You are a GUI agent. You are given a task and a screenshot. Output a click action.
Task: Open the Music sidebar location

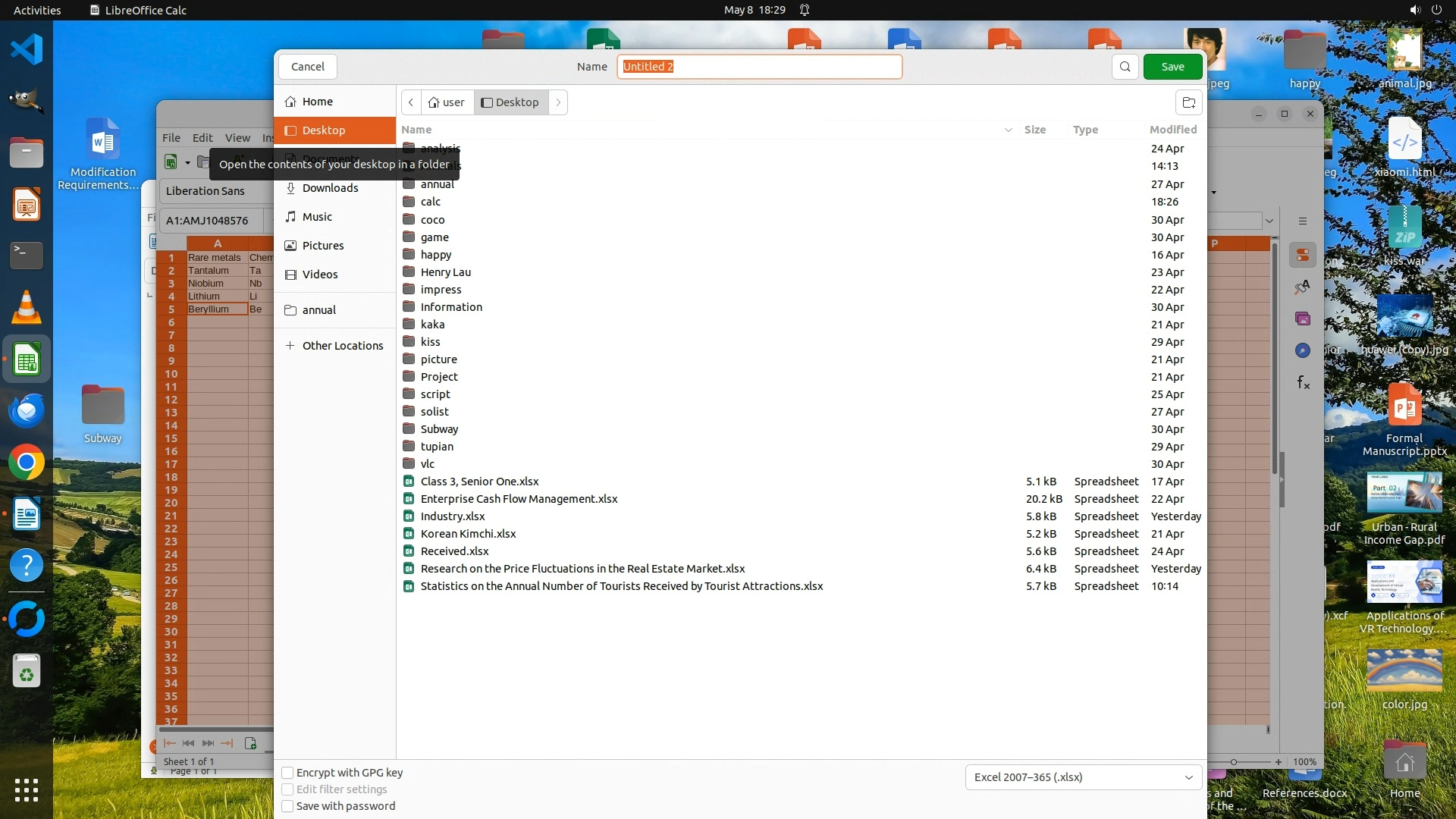coord(317,217)
